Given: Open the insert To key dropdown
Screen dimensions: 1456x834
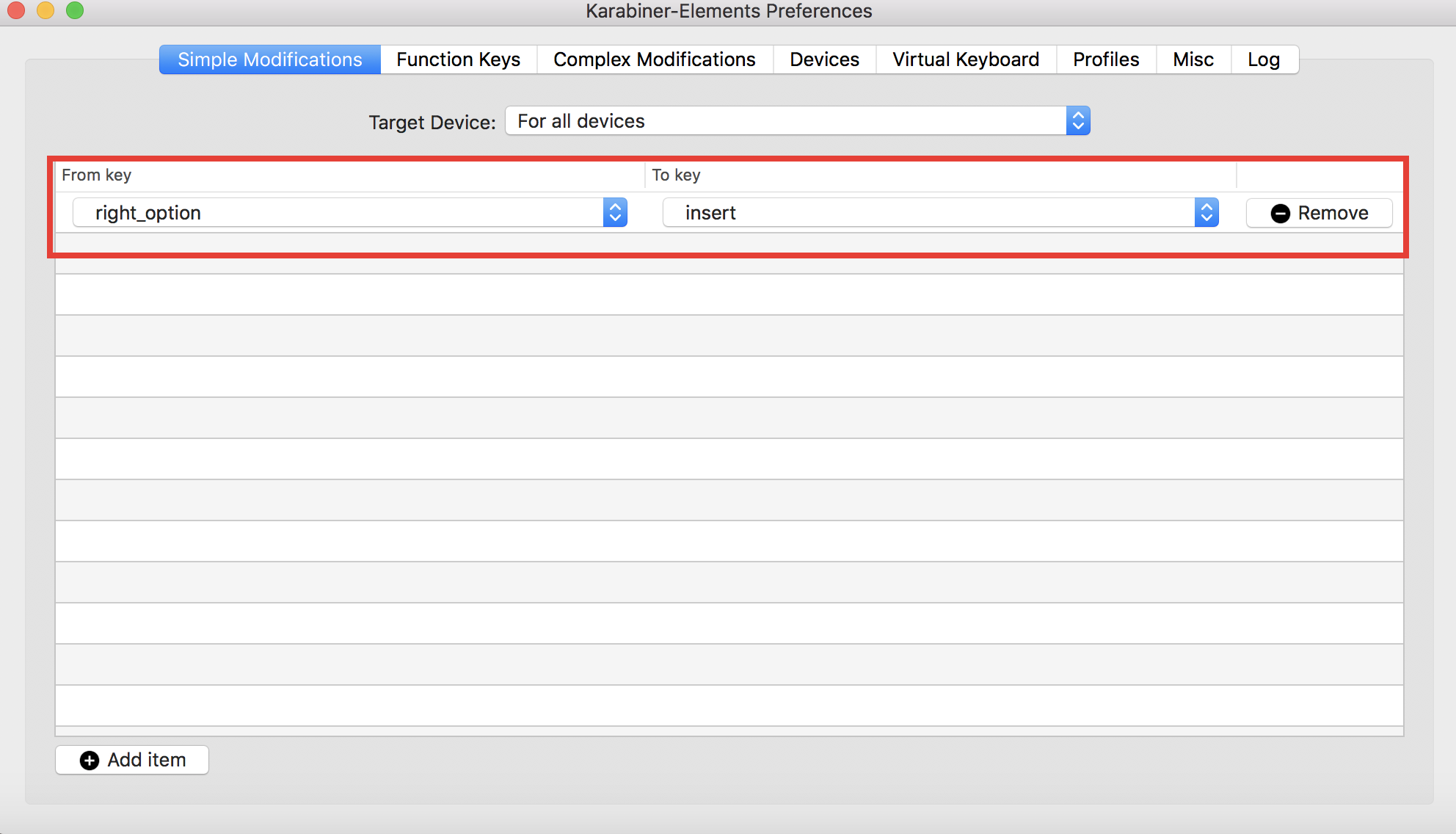Looking at the screenshot, I should coord(941,212).
